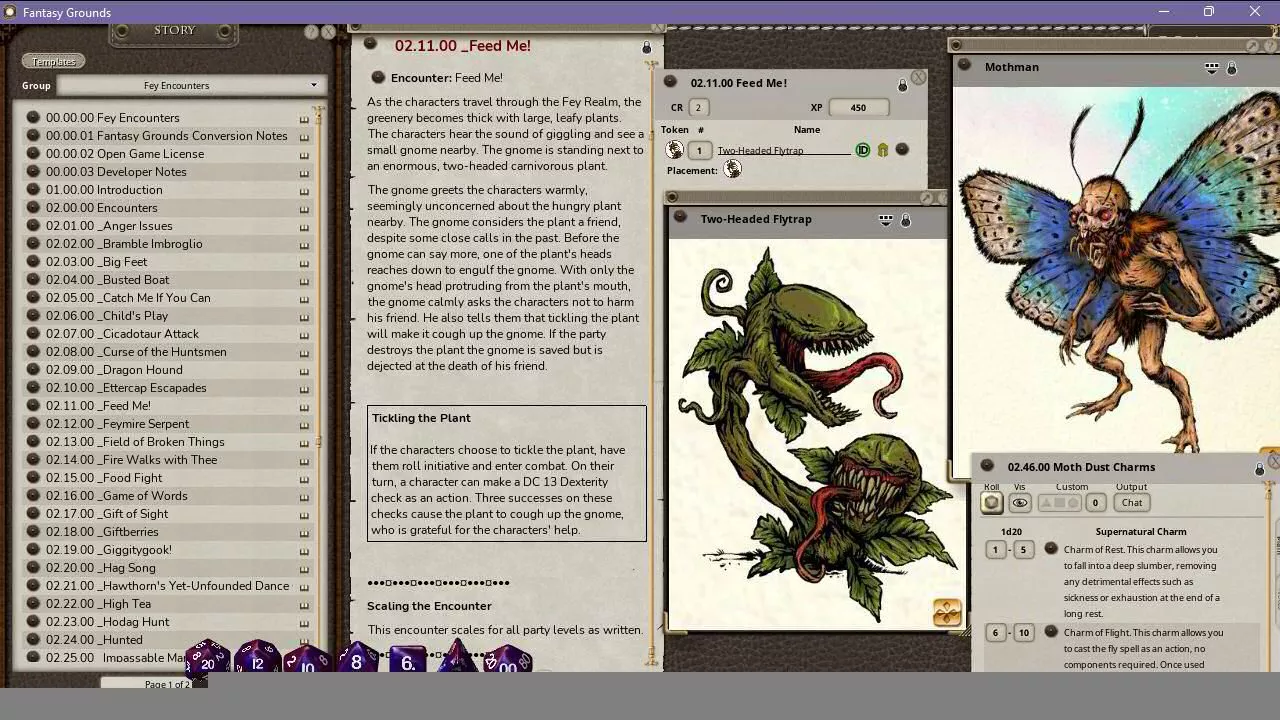Viewport: 1280px width, 720px height.
Task: Click the CR field showing 2
Action: [698, 107]
